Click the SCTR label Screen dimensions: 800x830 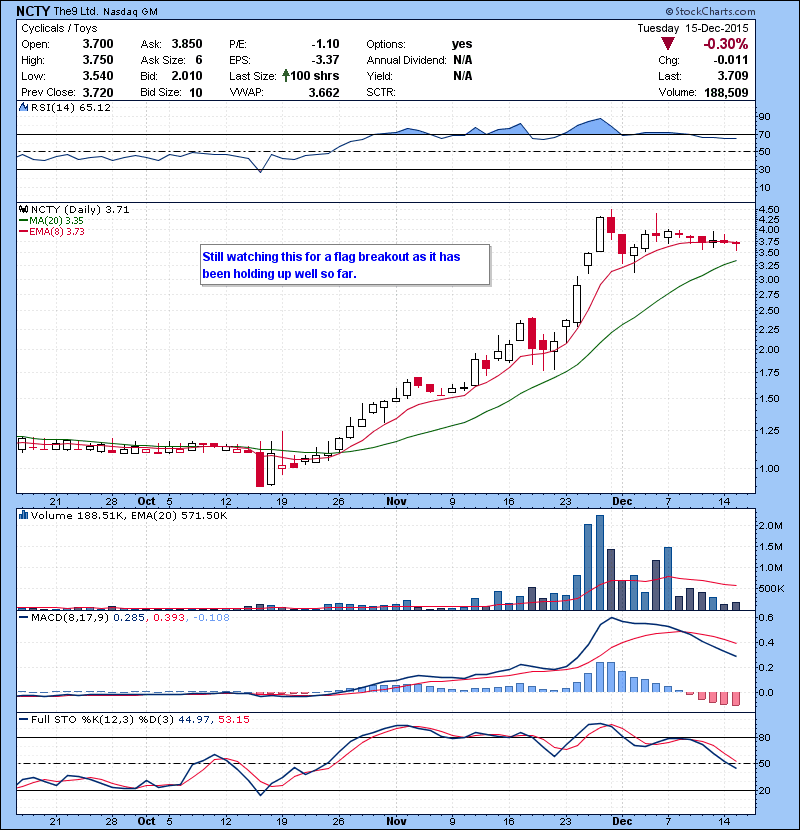point(381,93)
